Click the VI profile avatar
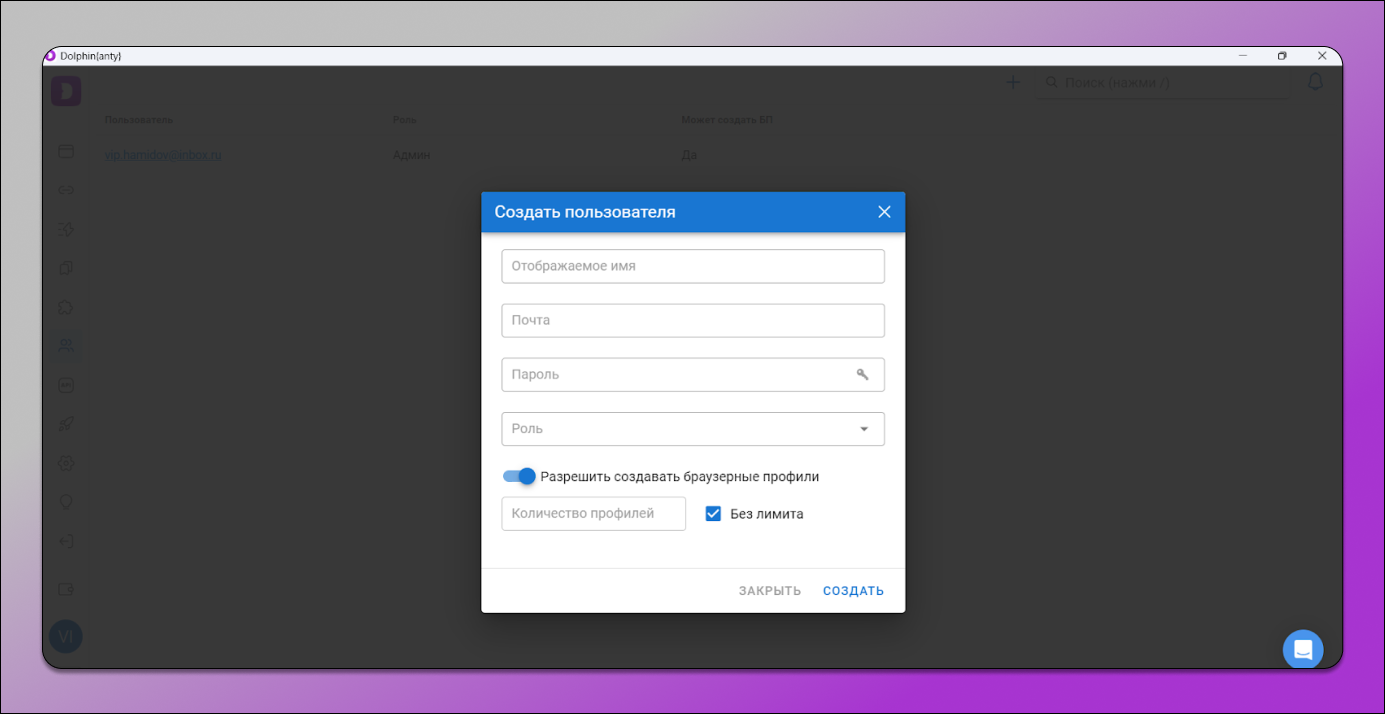The height and width of the screenshot is (714, 1385). click(x=66, y=636)
